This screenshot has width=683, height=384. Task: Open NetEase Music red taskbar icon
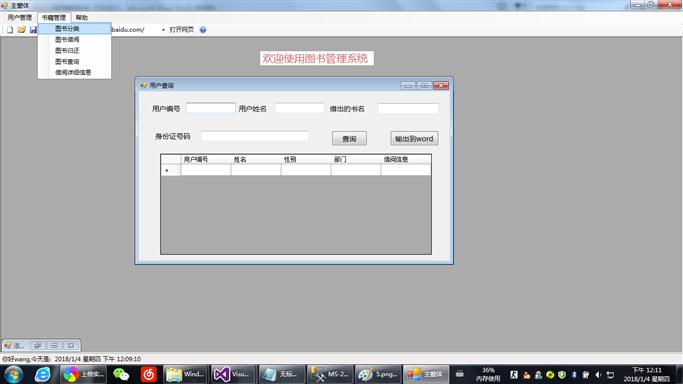tap(149, 374)
